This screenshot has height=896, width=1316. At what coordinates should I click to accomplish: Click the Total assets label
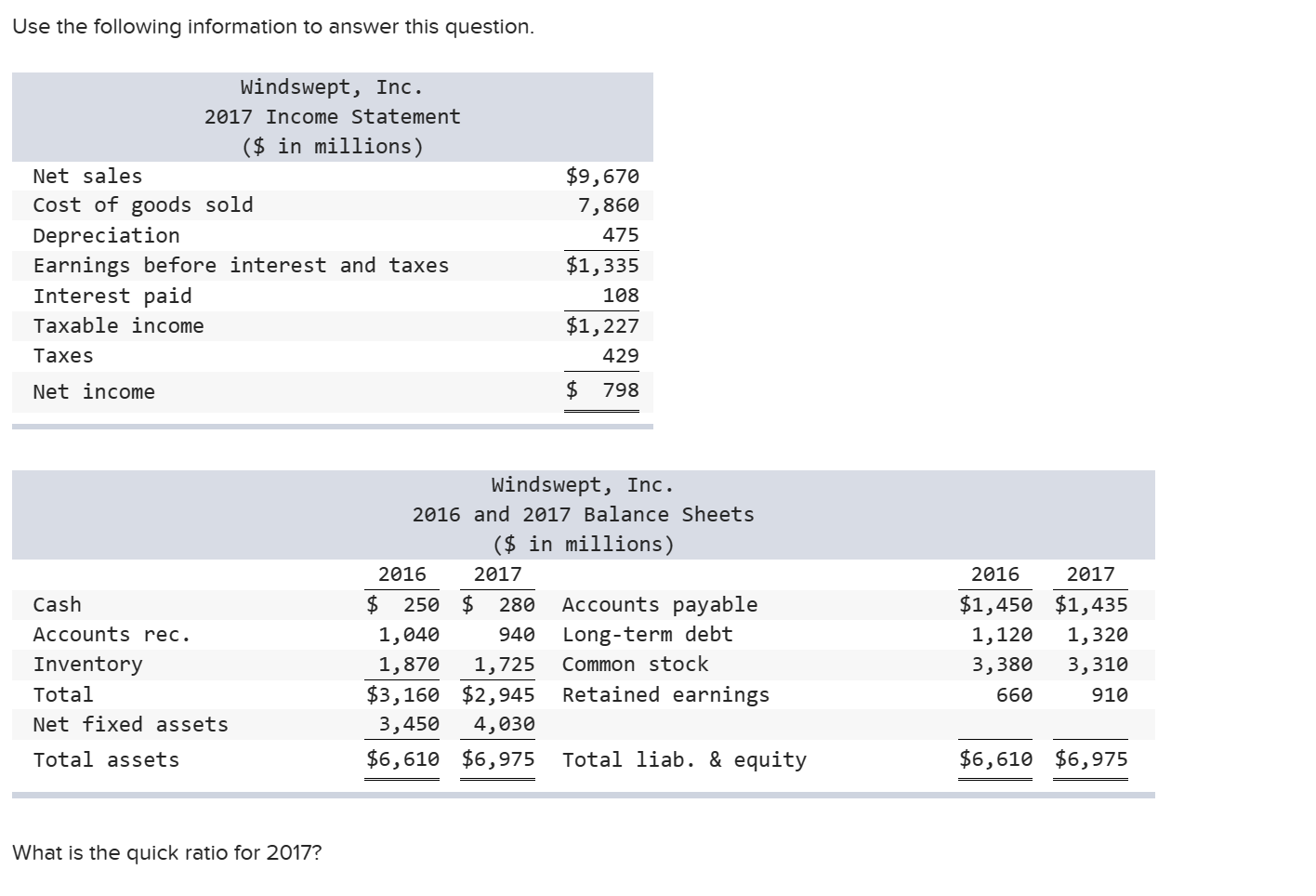point(106,760)
